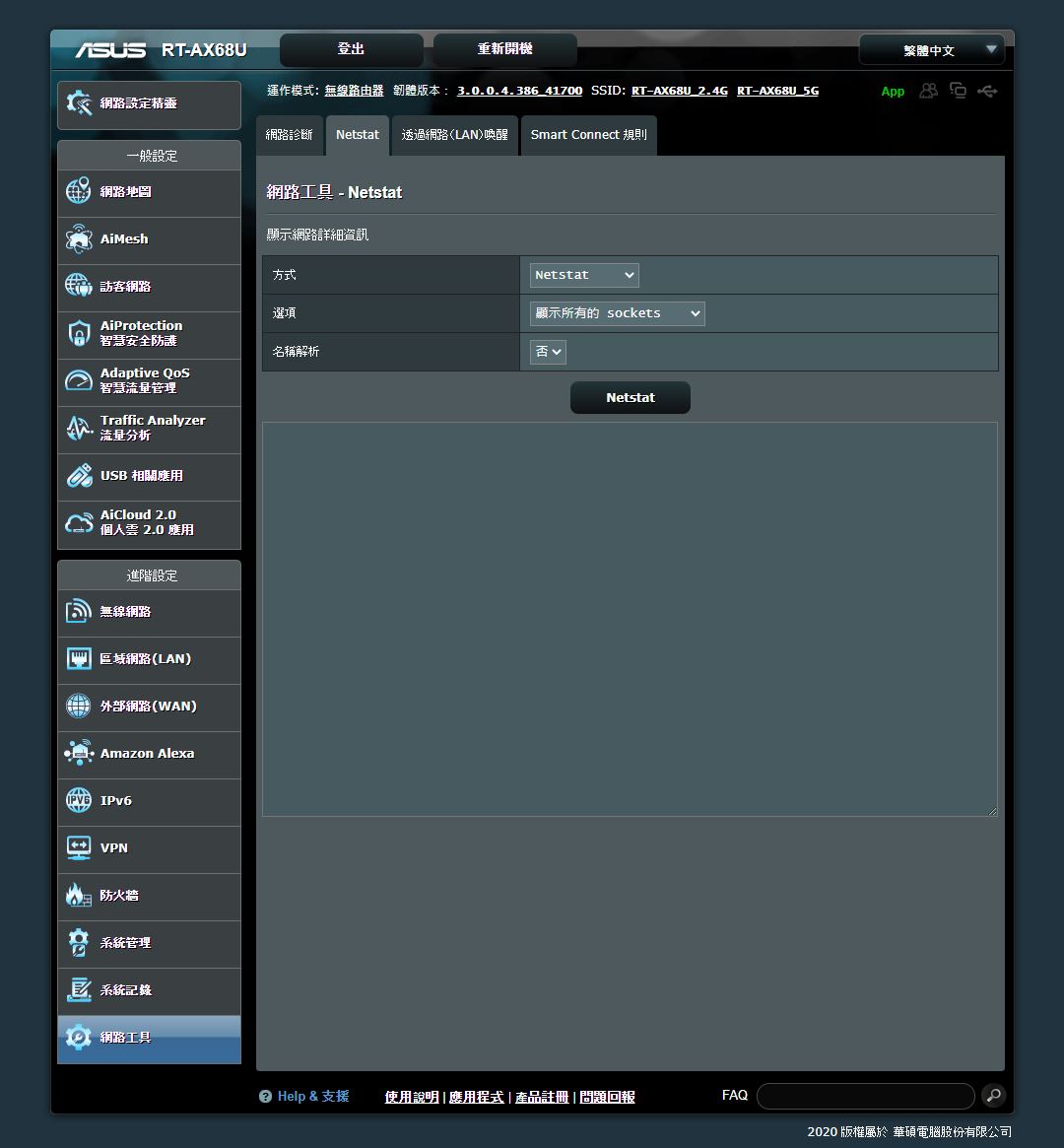Image resolution: width=1064 pixels, height=1148 pixels.
Task: Open the 選項 顯示所有的 sockets dropdown
Action: click(617, 313)
